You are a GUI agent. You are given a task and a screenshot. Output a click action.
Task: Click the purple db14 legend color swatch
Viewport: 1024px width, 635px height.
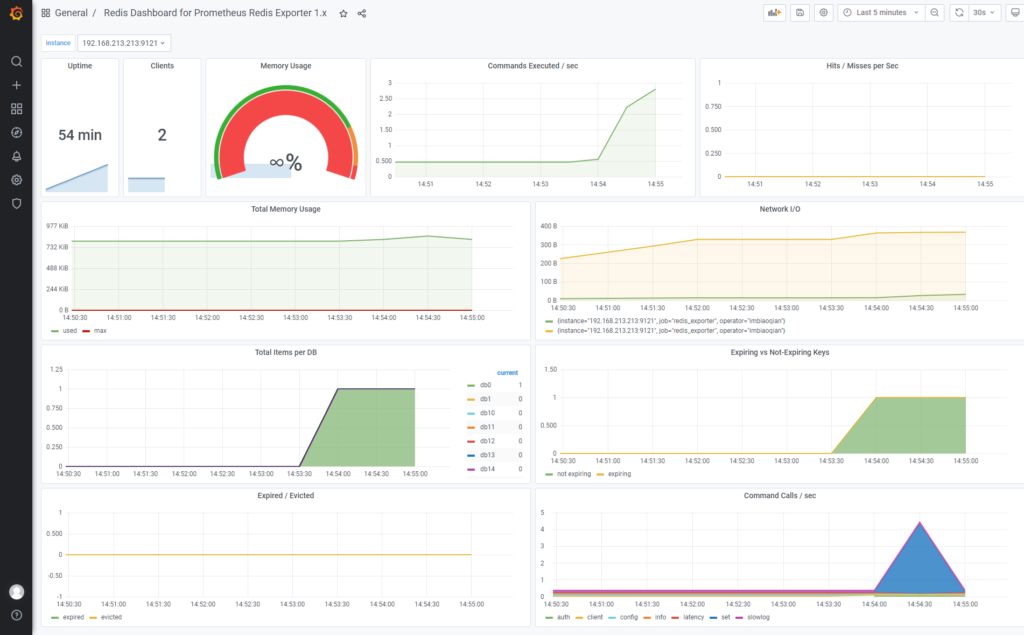pos(471,469)
